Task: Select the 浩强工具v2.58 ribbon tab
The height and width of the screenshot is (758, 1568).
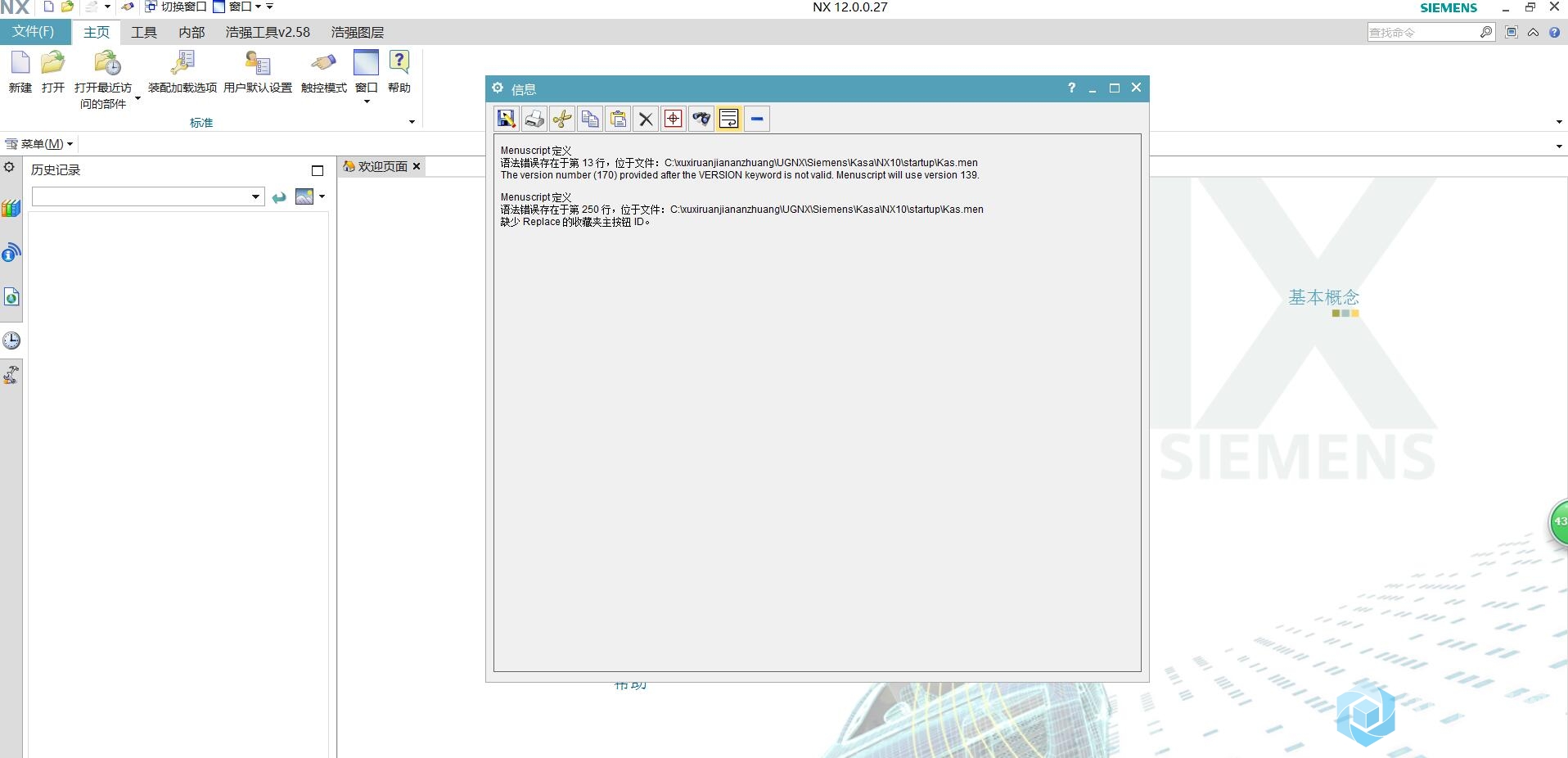Action: coord(268,32)
